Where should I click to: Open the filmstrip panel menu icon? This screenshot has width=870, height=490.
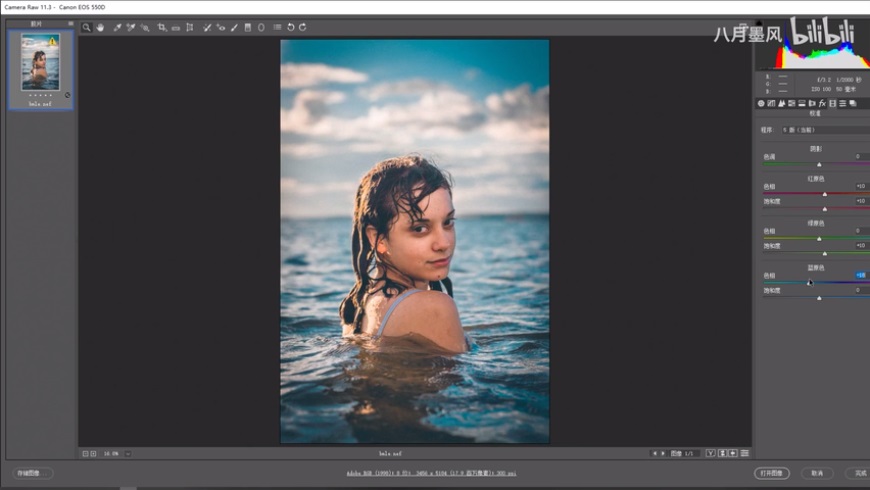[70, 23]
